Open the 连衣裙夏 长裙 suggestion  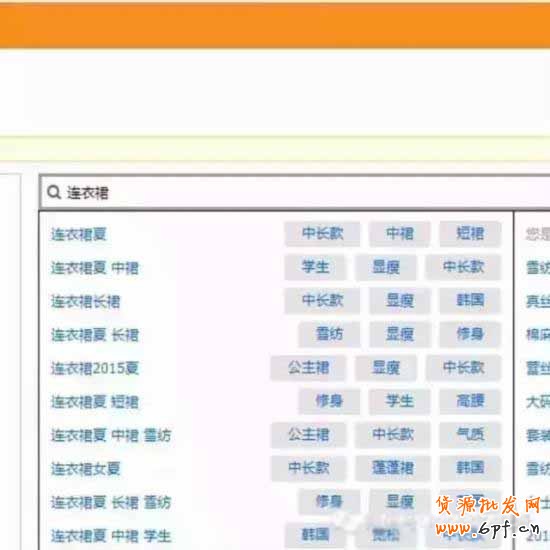[x=95, y=335]
